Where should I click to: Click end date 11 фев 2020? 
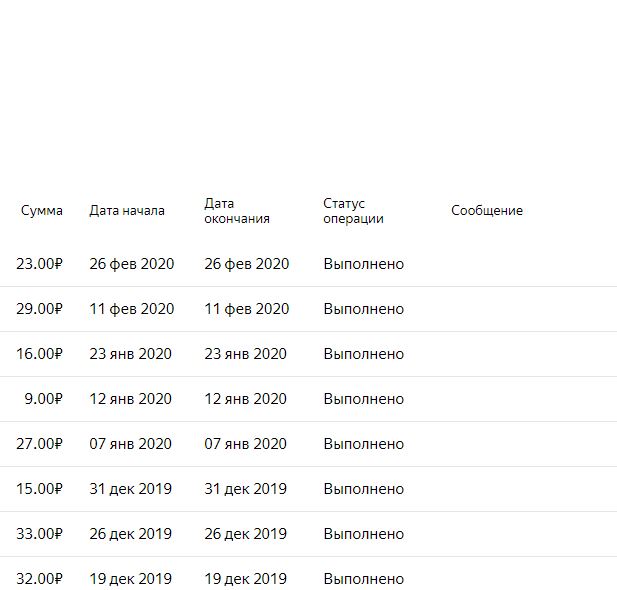coord(247,309)
